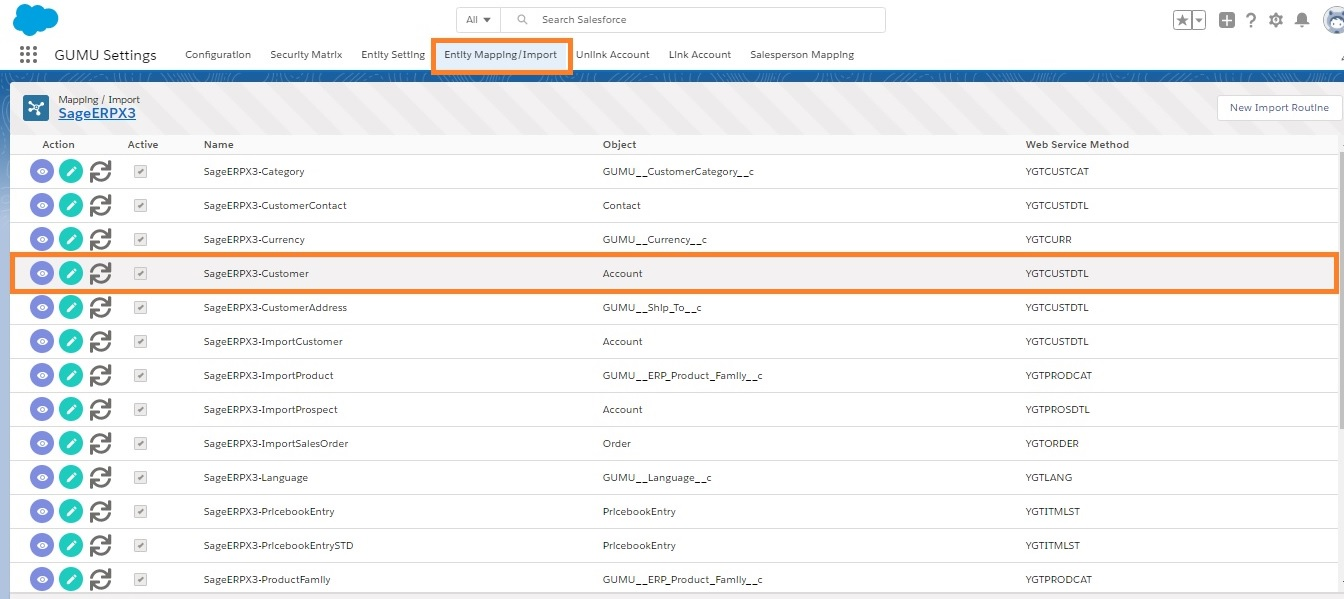Expand the favorites list dropdown arrow
The image size is (1344, 599).
[1199, 20]
